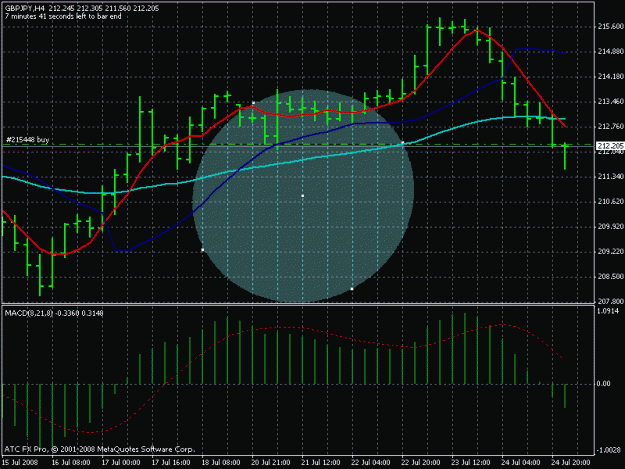
Task: Click the MACD scale value -1.0028
Action: tap(609, 450)
